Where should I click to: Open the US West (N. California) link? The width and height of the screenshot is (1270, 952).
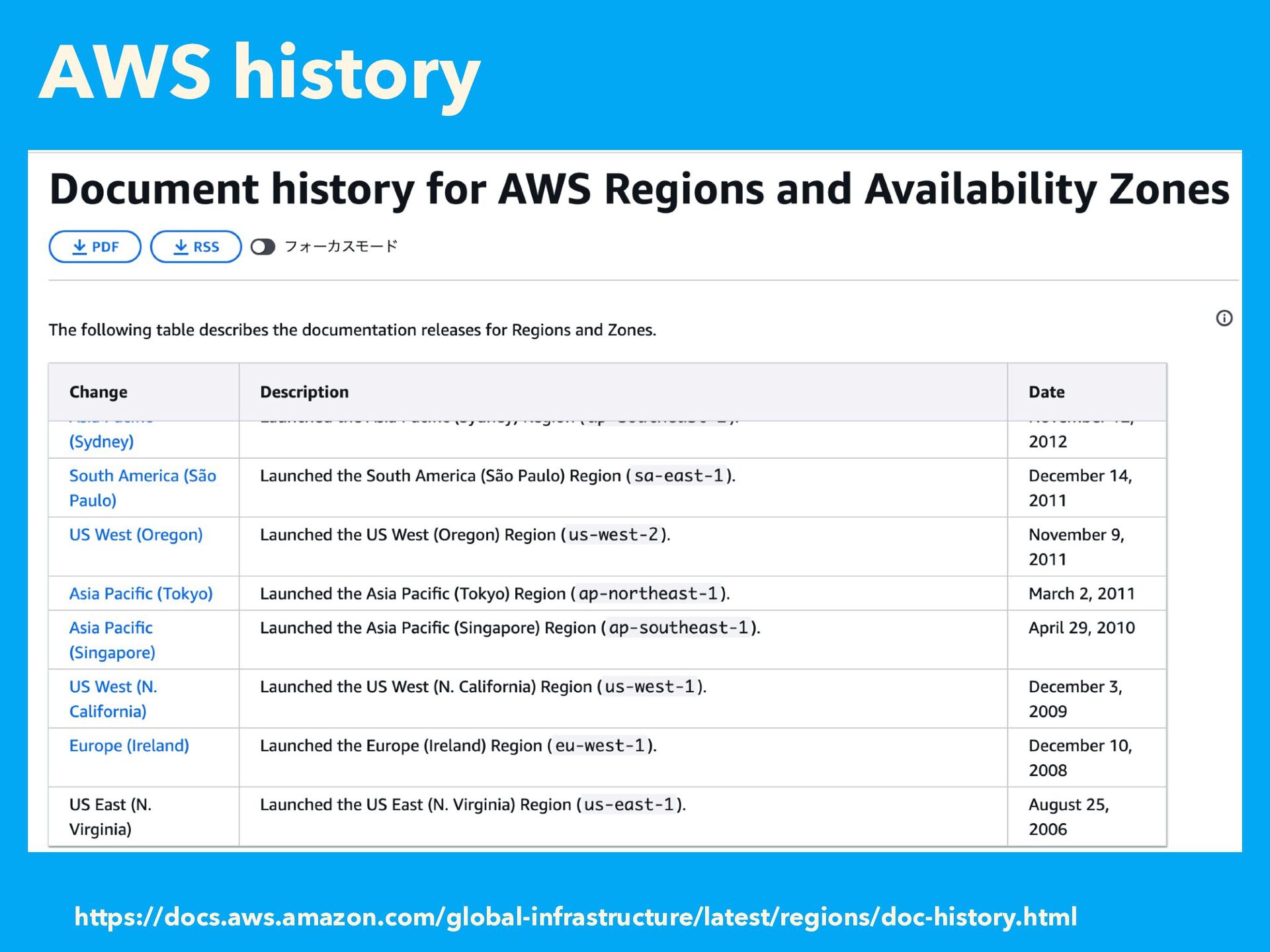click(x=112, y=699)
